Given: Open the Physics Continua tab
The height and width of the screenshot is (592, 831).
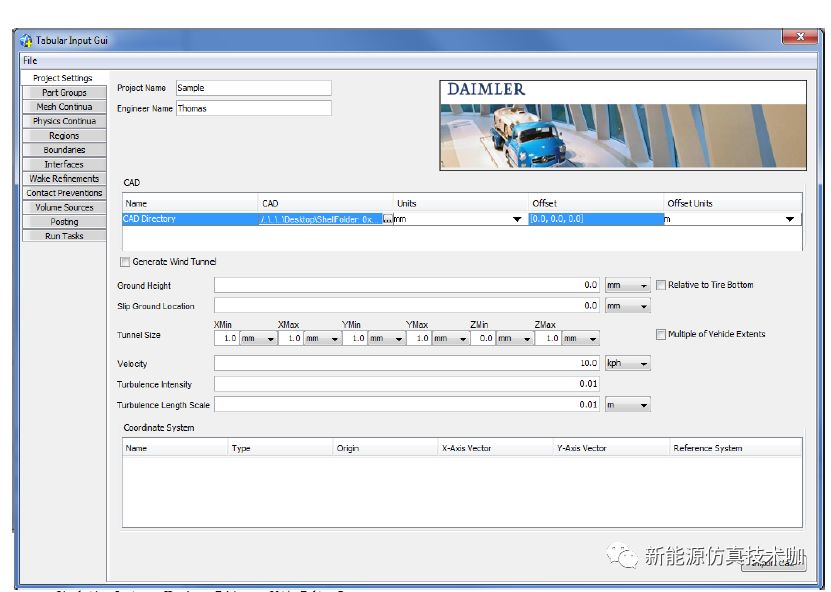Looking at the screenshot, I should pyautogui.click(x=64, y=121).
